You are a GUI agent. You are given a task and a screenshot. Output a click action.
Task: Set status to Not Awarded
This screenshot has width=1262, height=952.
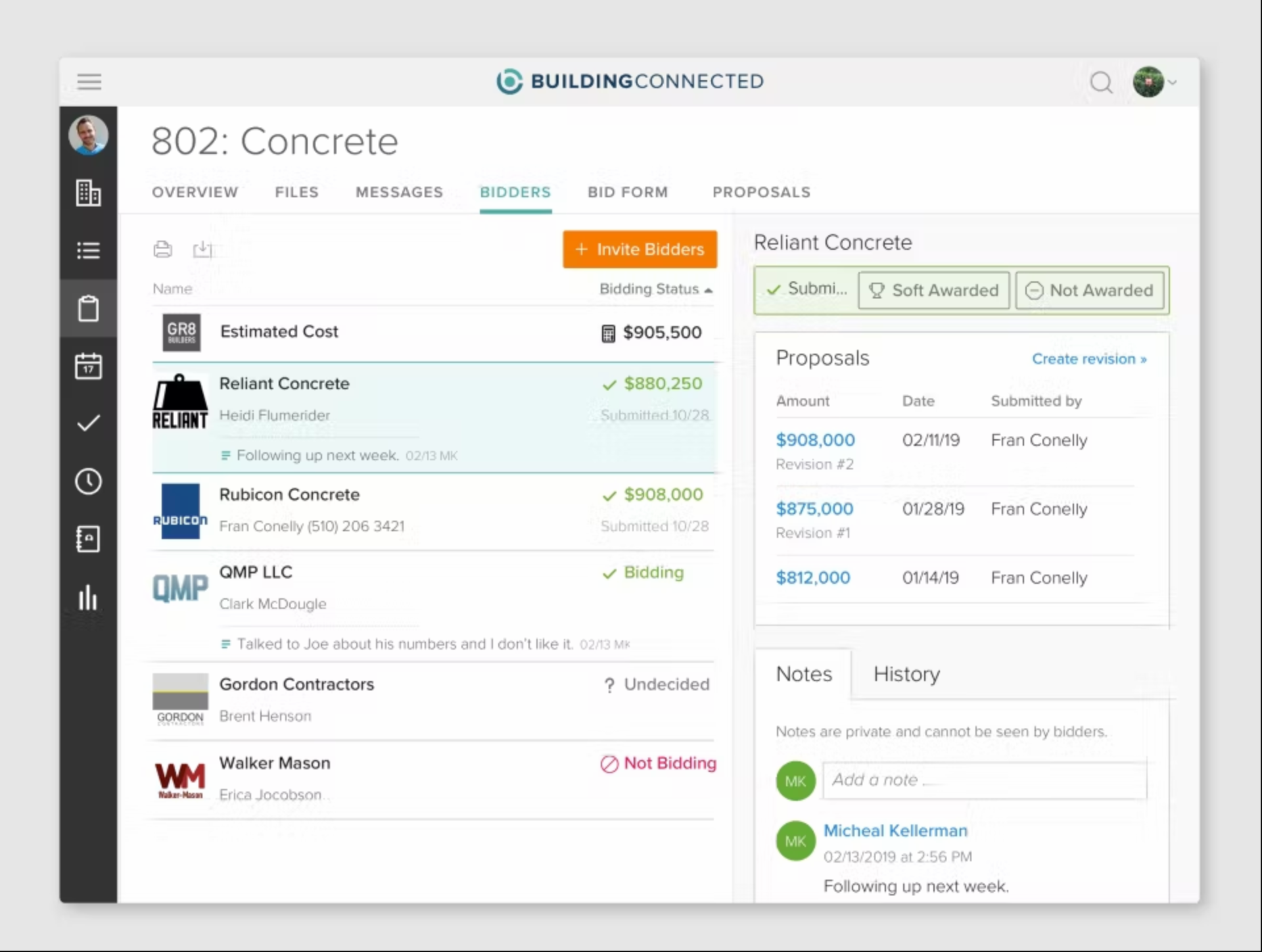[x=1089, y=290]
